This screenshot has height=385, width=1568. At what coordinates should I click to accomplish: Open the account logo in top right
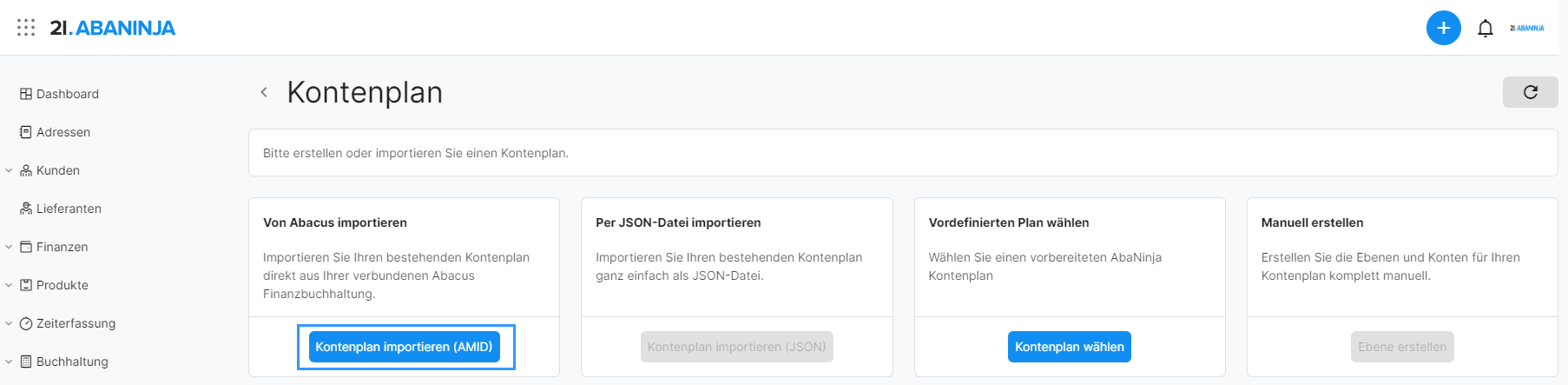[x=1526, y=29]
